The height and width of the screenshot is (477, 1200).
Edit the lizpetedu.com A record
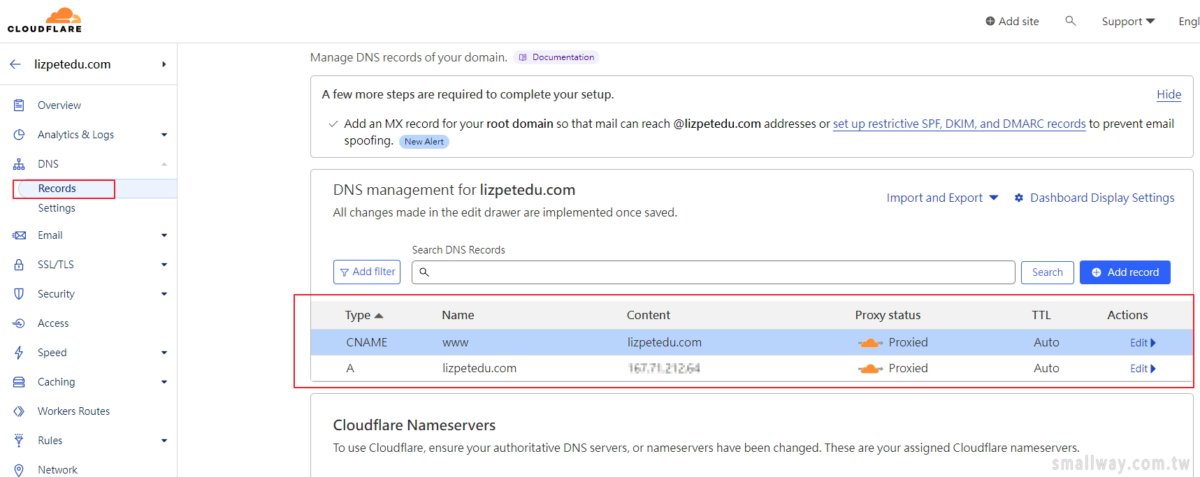click(x=1142, y=368)
